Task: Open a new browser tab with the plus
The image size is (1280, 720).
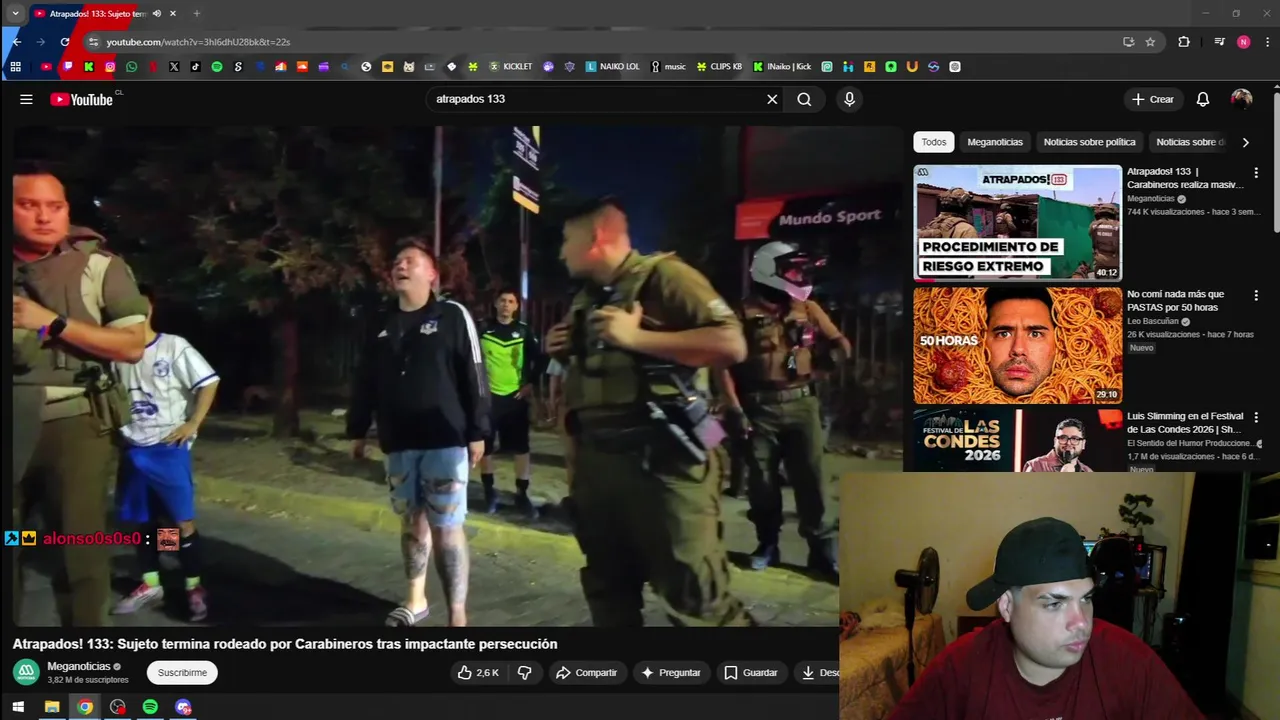Action: [x=196, y=13]
